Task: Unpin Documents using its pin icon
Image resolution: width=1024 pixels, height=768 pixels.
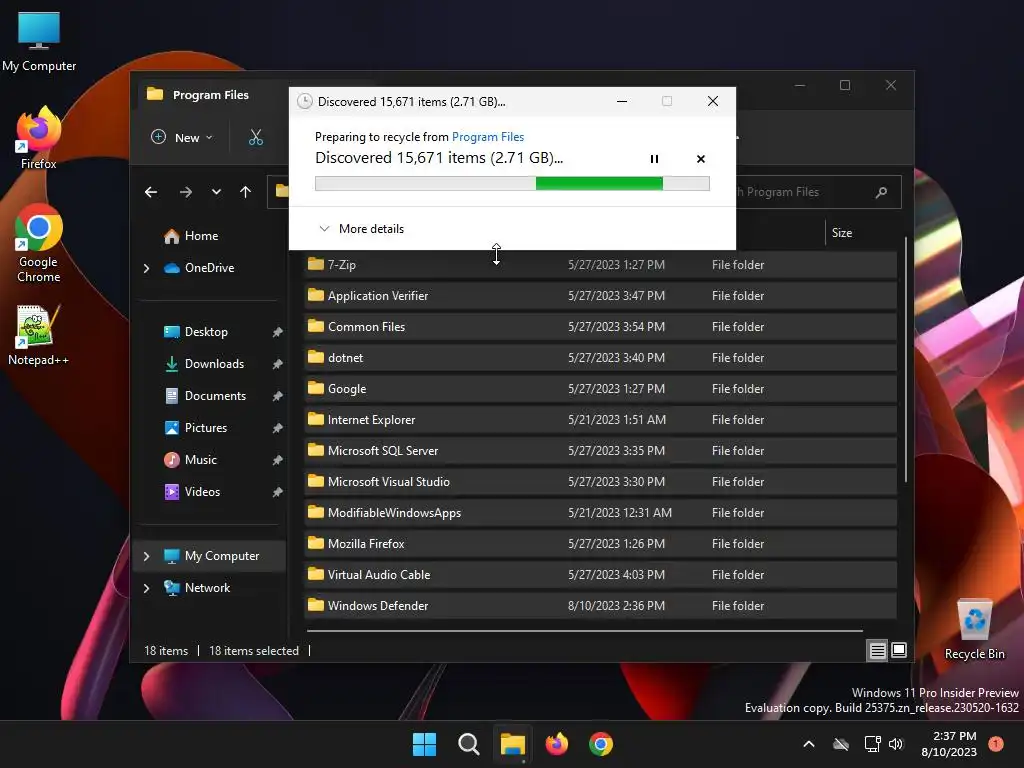Action: point(278,396)
